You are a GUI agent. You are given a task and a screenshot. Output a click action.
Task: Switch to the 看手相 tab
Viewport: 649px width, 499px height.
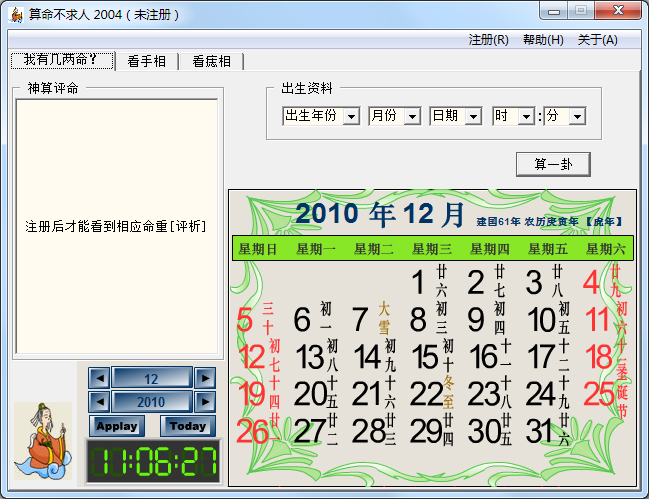(147, 61)
